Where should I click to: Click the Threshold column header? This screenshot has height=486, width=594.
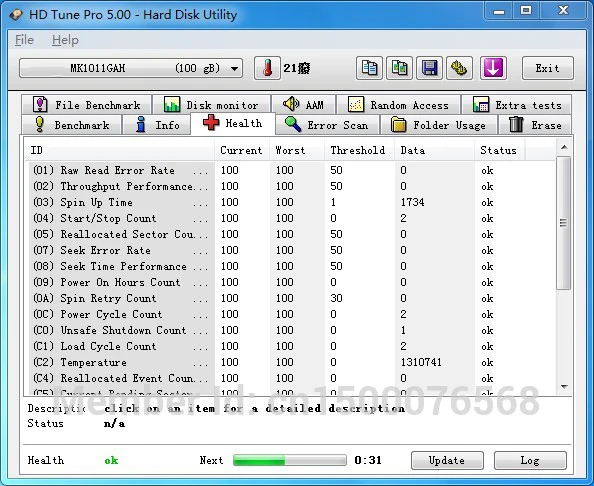[x=359, y=150]
